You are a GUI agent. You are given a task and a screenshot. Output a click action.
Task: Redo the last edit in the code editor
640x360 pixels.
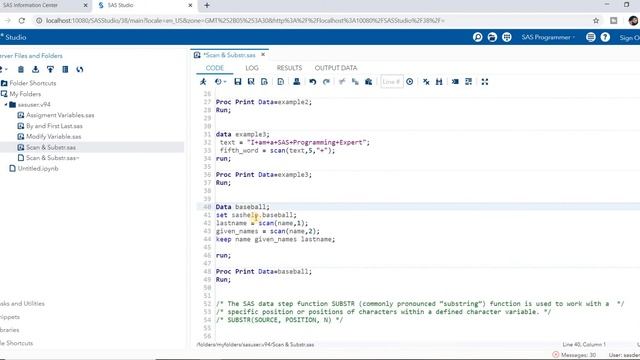(x=326, y=82)
